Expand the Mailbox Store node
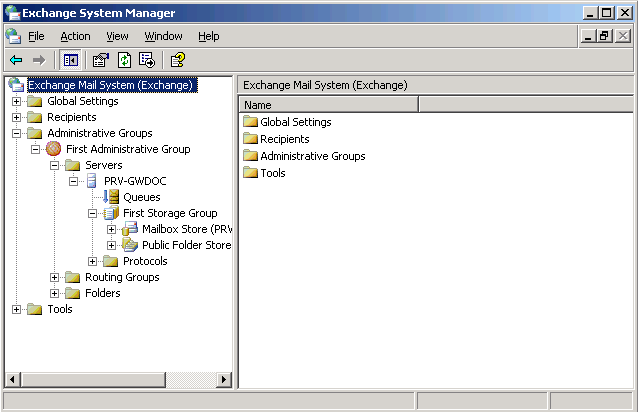The width and height of the screenshot is (638, 412). point(111,229)
